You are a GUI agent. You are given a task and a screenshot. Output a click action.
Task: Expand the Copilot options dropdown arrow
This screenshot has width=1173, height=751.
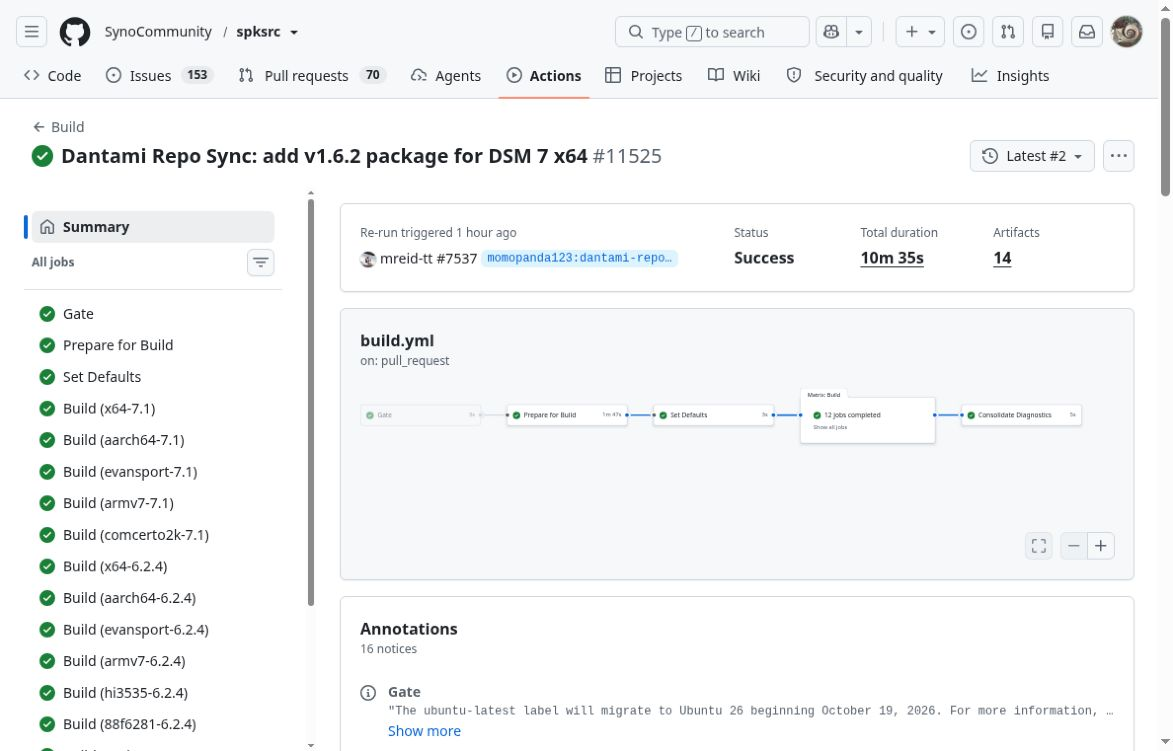pyautogui.click(x=859, y=32)
